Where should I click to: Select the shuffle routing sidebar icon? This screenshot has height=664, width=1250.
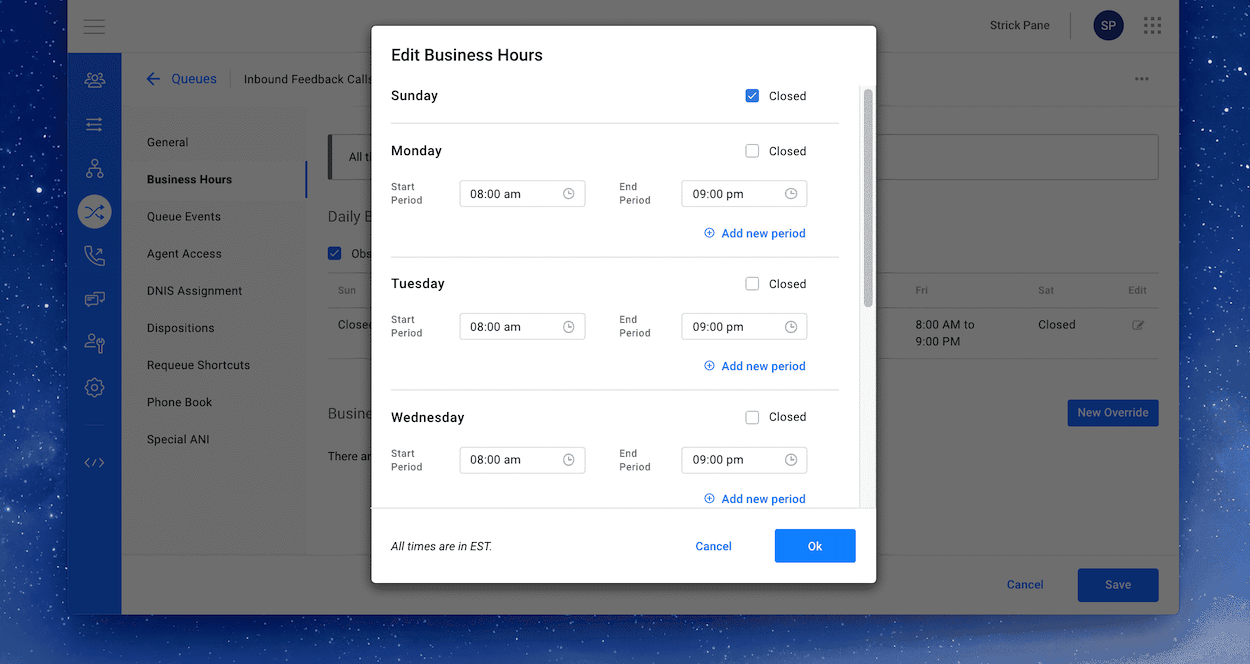(x=95, y=212)
